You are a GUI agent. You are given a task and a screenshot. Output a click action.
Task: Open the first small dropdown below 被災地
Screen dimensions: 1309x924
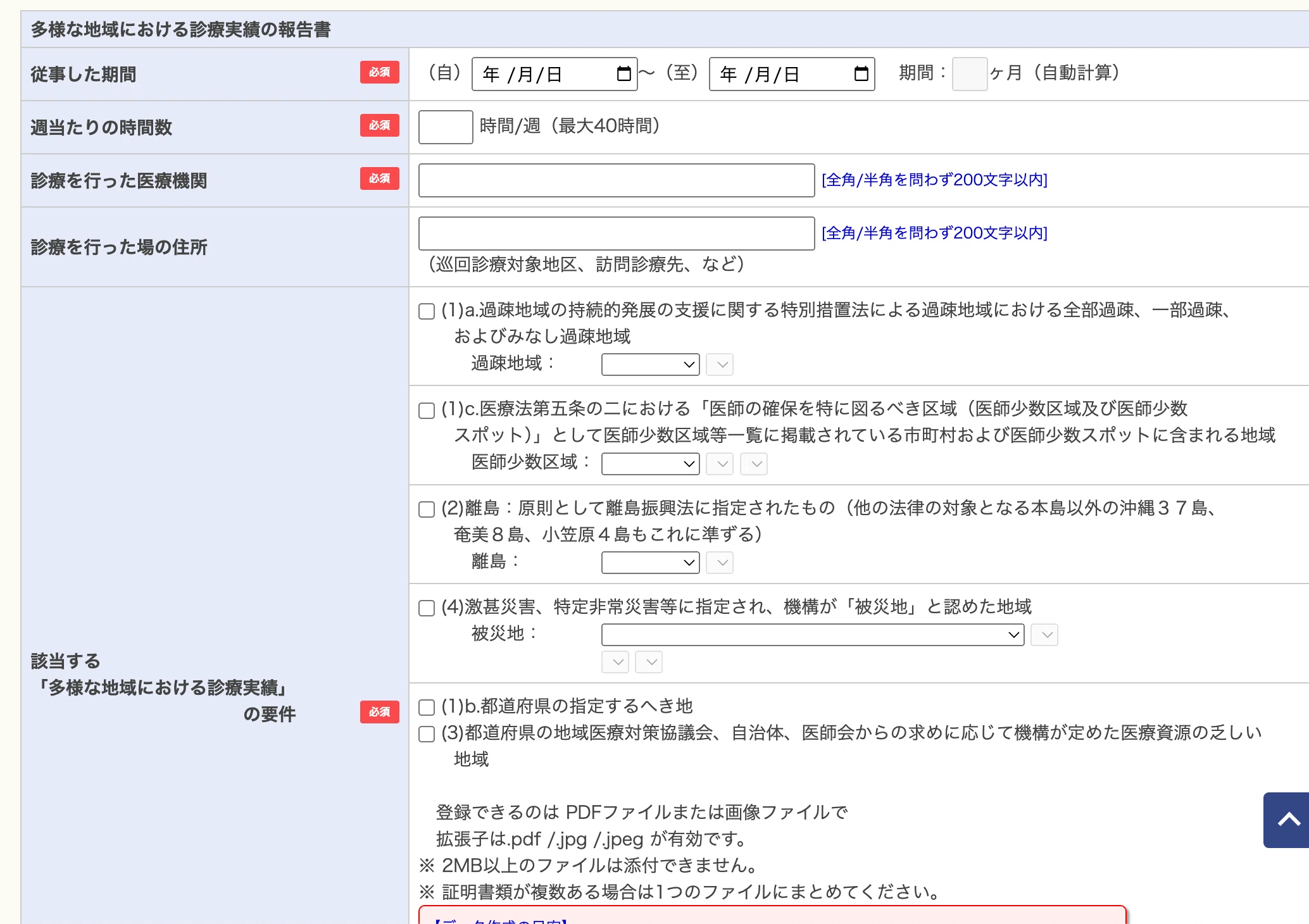(x=615, y=662)
